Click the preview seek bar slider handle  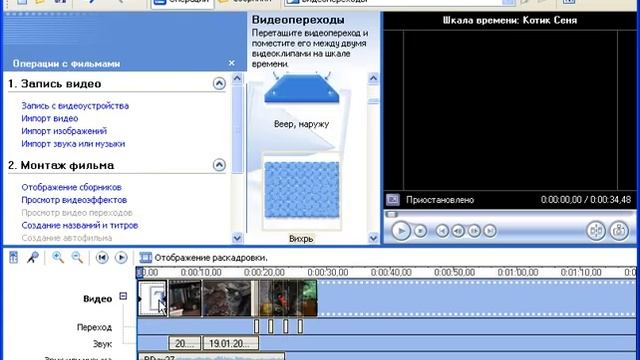391,214
